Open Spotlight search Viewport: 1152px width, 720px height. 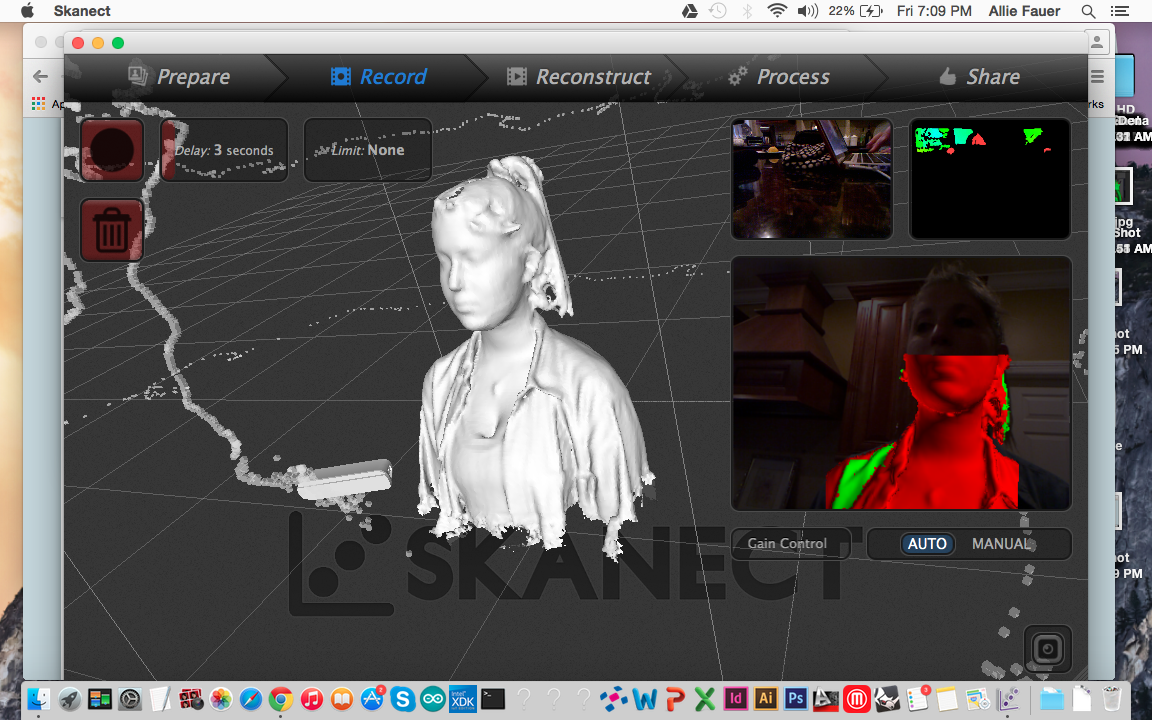pos(1088,11)
